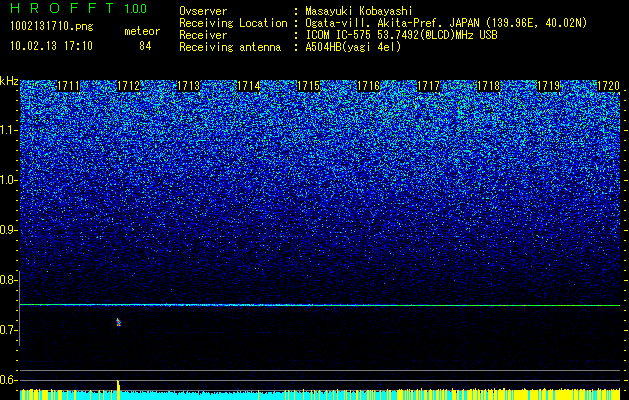Click the 1720 time marker
Image resolution: width=629 pixels, height=400 pixels.
pos(609,86)
